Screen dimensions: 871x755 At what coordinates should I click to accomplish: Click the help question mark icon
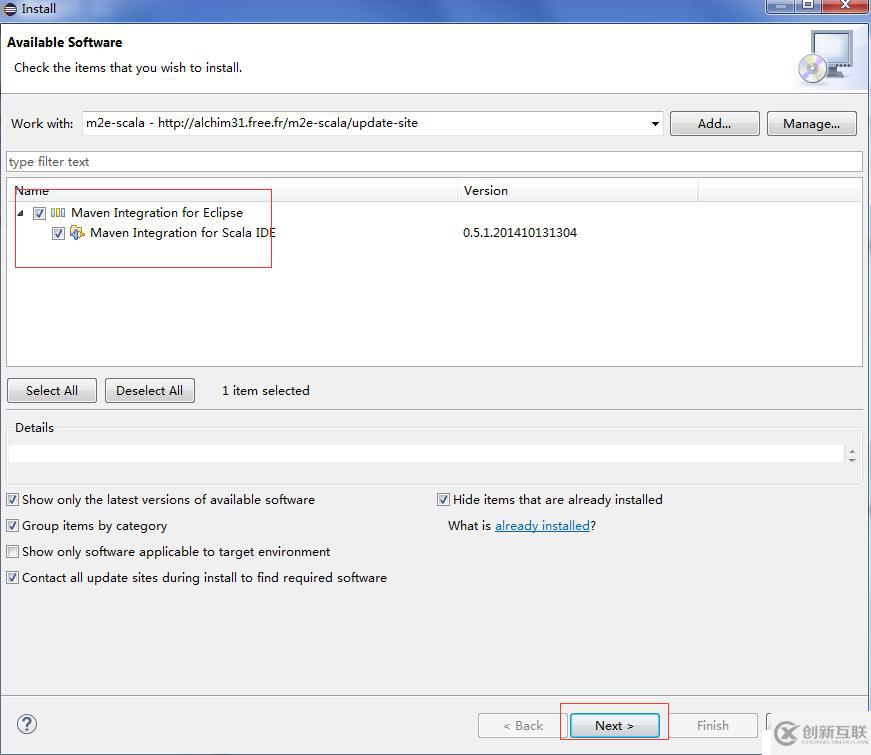[x=27, y=724]
